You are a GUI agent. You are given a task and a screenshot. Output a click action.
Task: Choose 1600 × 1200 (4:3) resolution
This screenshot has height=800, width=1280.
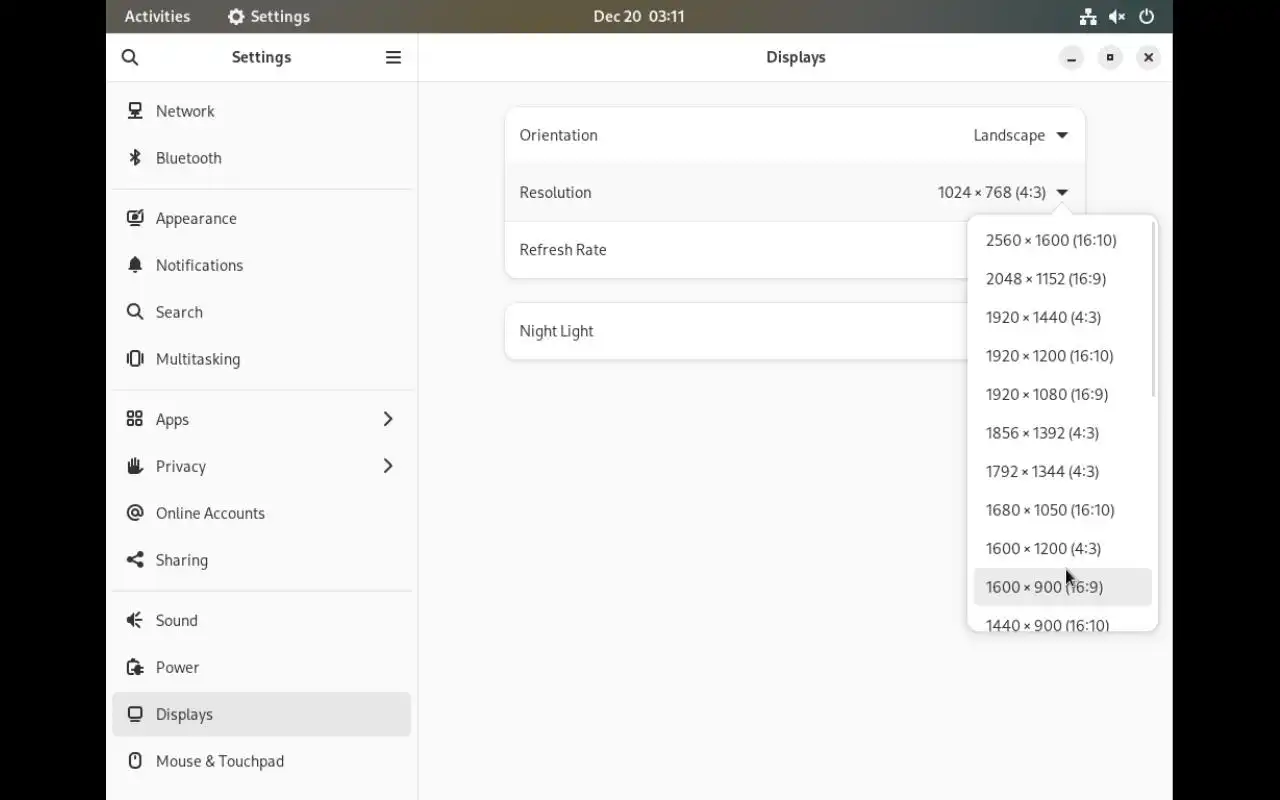point(1063,548)
